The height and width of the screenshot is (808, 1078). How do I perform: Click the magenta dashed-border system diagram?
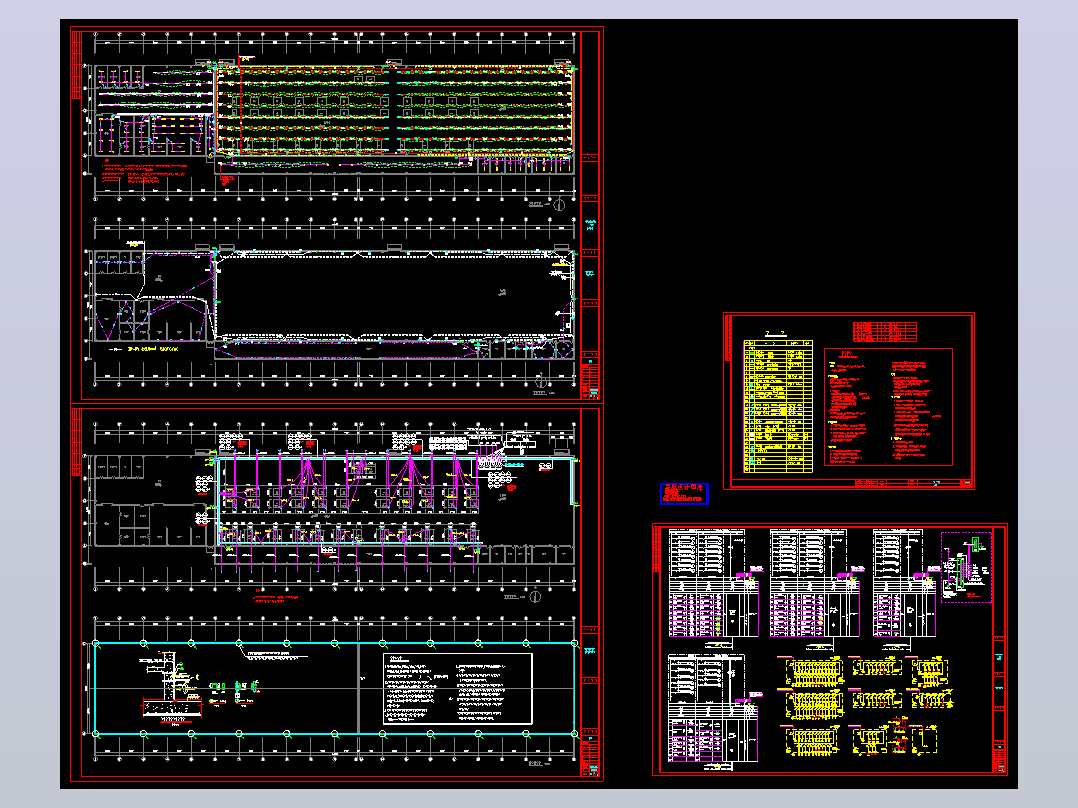point(967,567)
